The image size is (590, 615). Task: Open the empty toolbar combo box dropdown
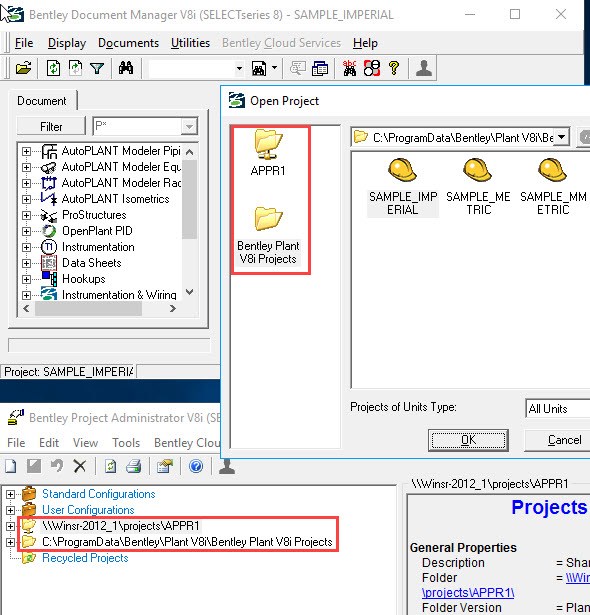coord(239,69)
